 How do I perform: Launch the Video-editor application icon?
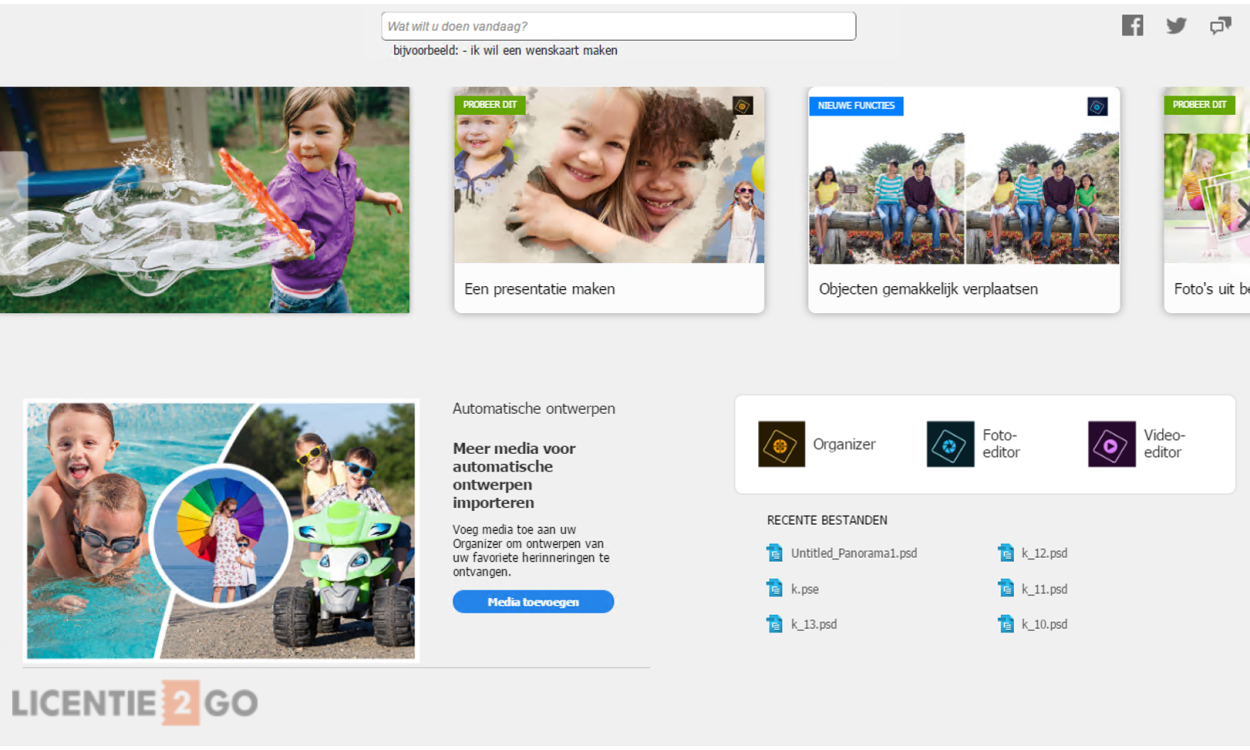1111,444
